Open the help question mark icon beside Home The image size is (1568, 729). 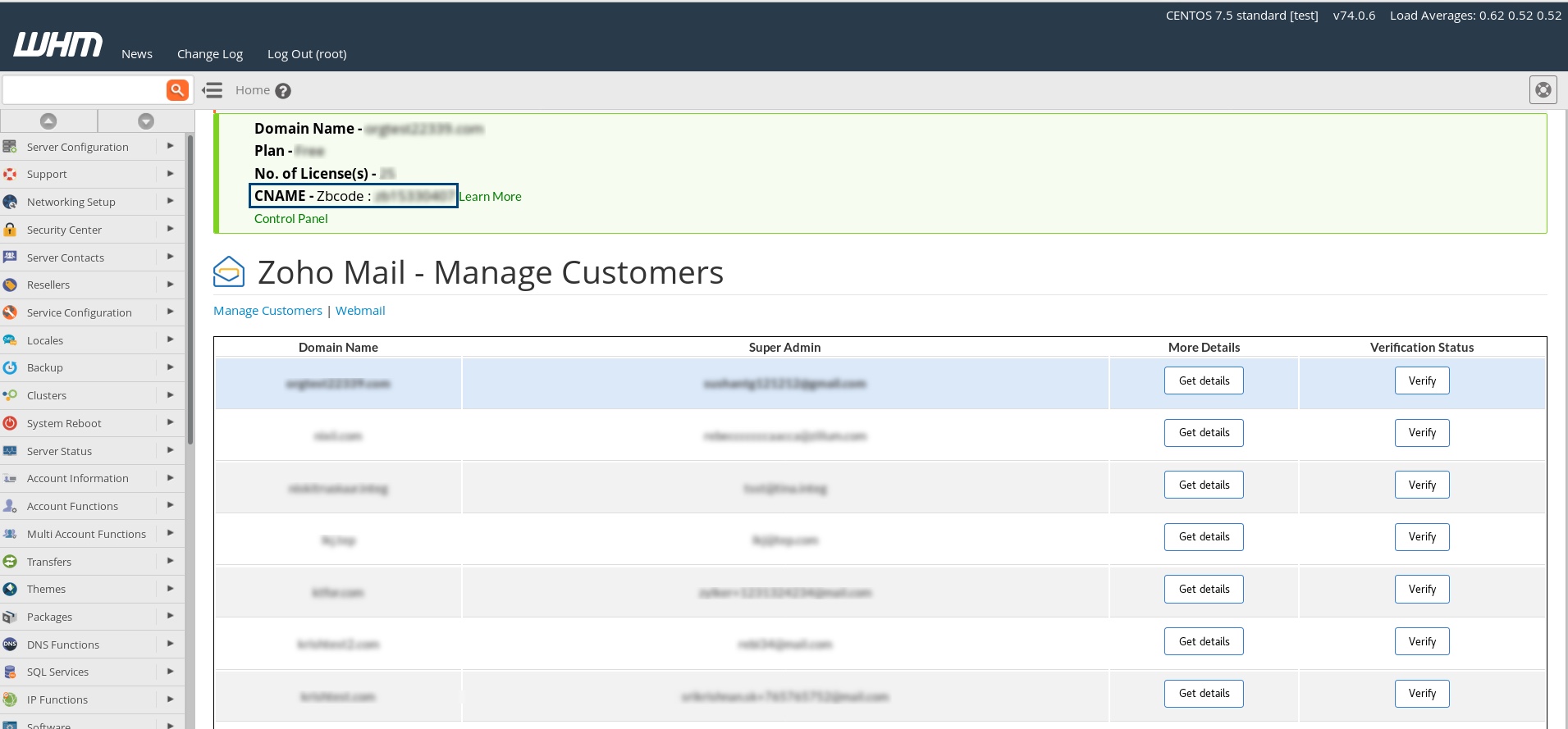[x=283, y=91]
